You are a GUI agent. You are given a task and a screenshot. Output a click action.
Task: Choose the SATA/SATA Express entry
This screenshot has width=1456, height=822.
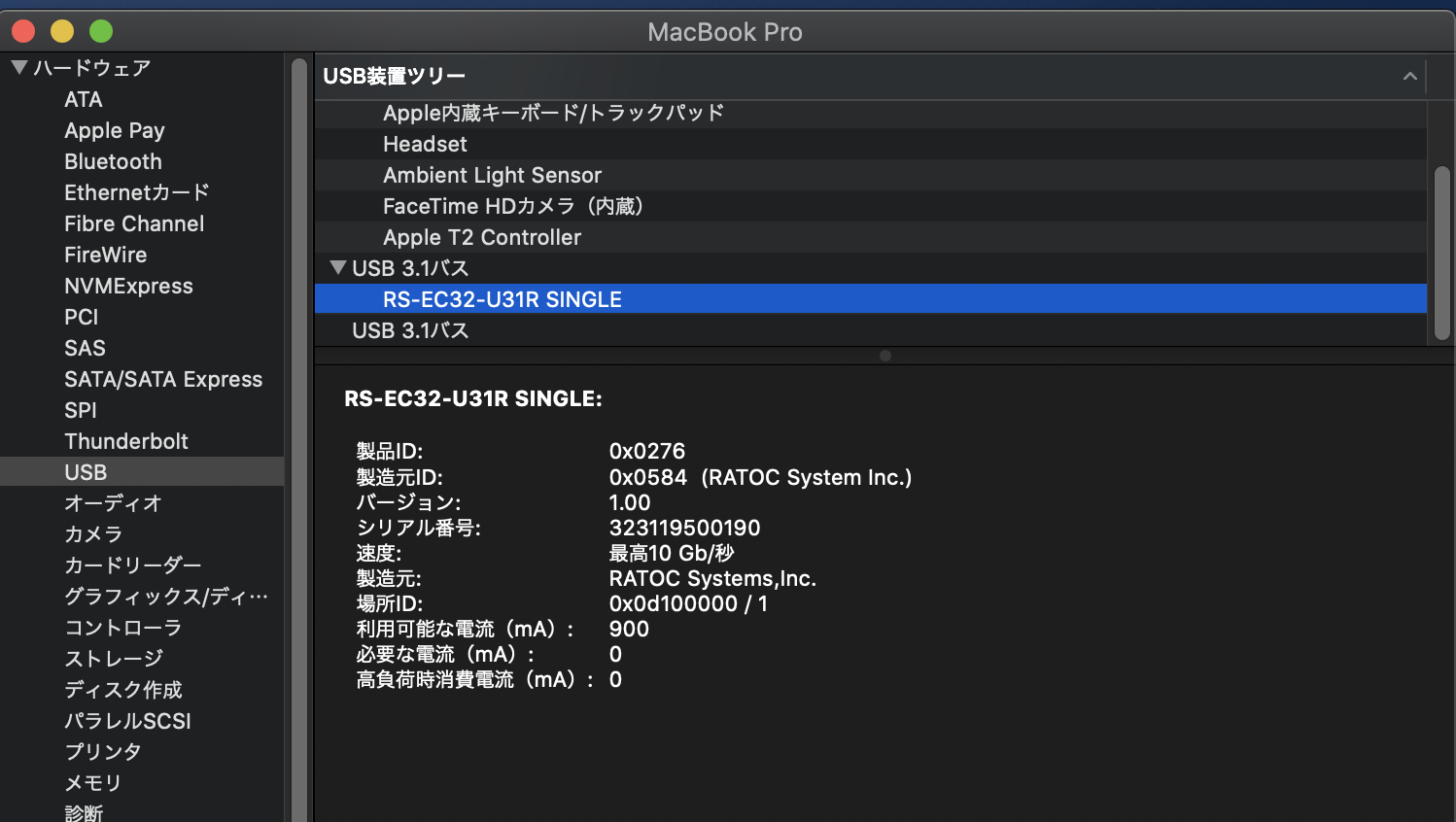coord(162,379)
